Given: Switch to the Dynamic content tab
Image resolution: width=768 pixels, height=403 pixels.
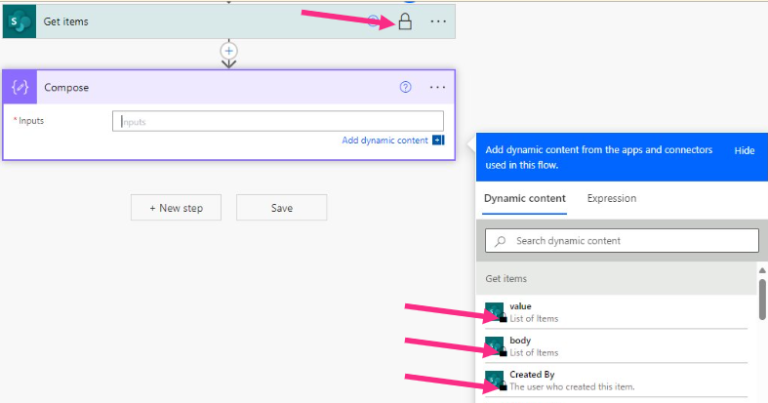Looking at the screenshot, I should [524, 198].
